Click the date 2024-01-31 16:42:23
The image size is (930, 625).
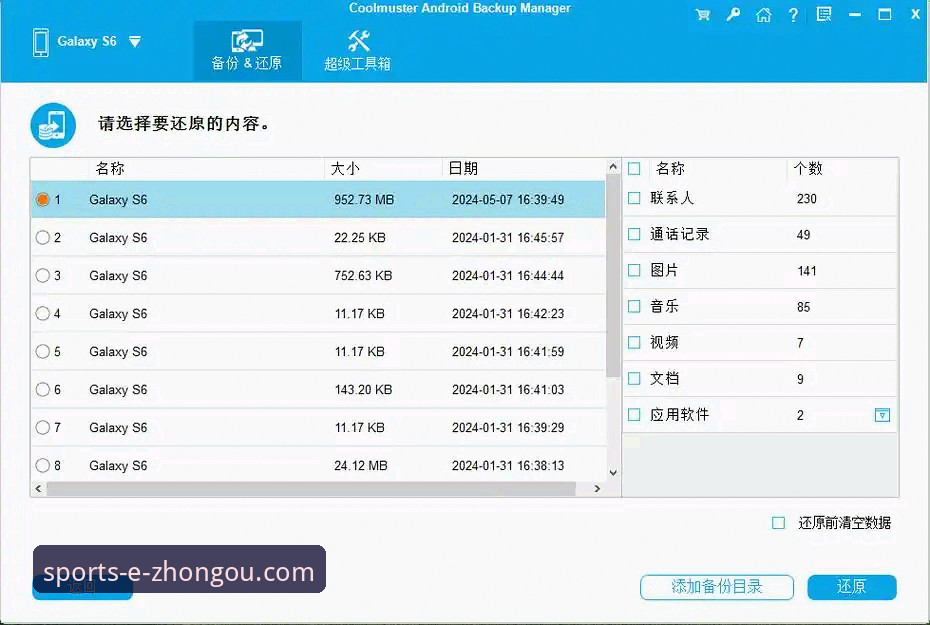click(508, 314)
